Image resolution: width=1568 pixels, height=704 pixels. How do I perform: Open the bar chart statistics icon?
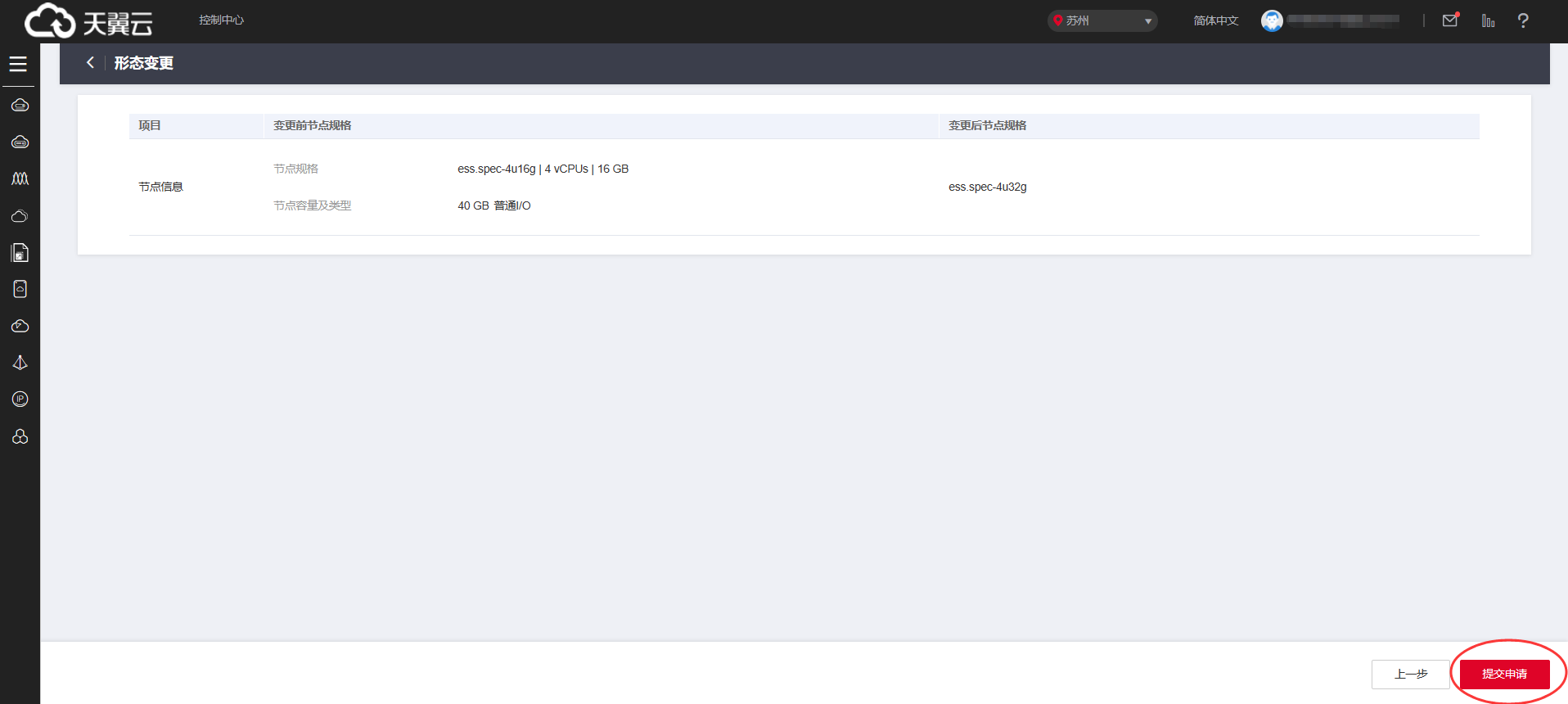pyautogui.click(x=1488, y=20)
